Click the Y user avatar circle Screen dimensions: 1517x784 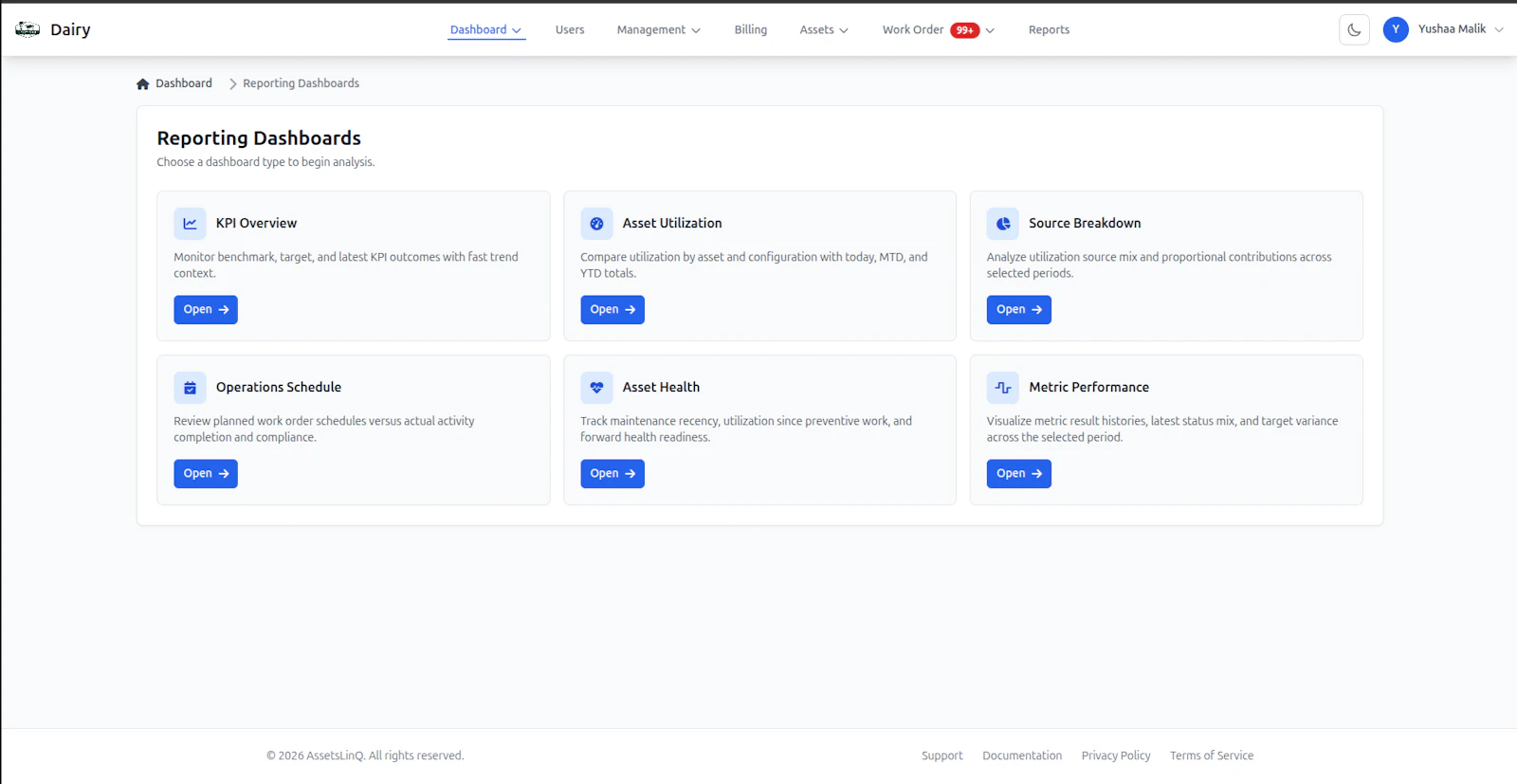[x=1396, y=29]
